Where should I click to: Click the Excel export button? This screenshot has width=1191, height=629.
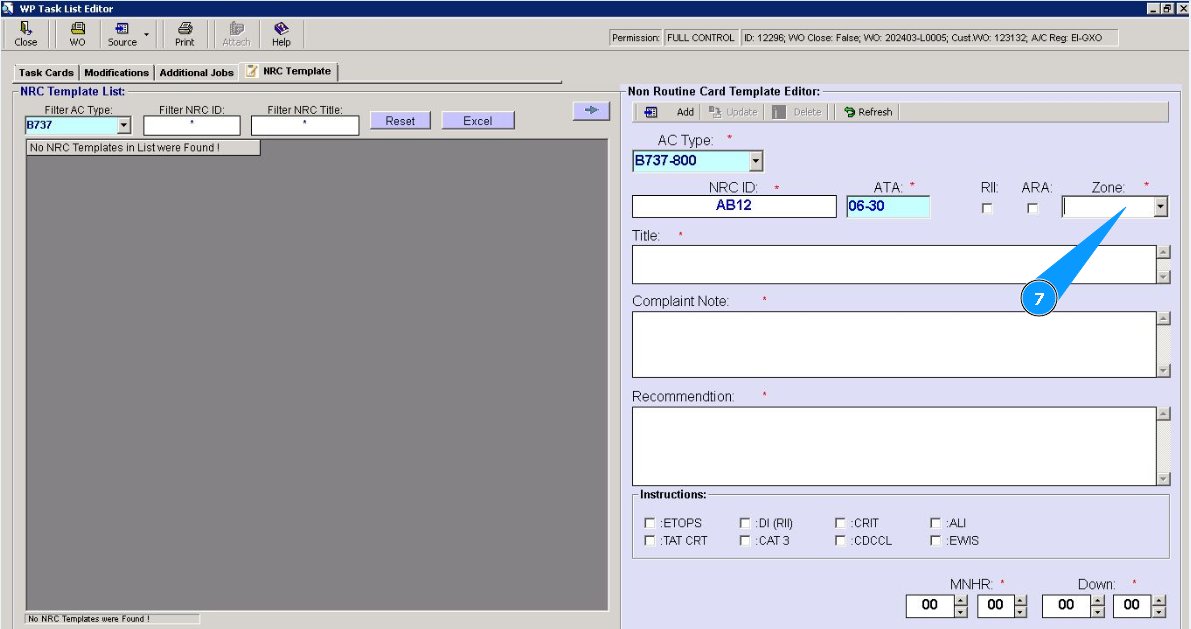pos(478,121)
